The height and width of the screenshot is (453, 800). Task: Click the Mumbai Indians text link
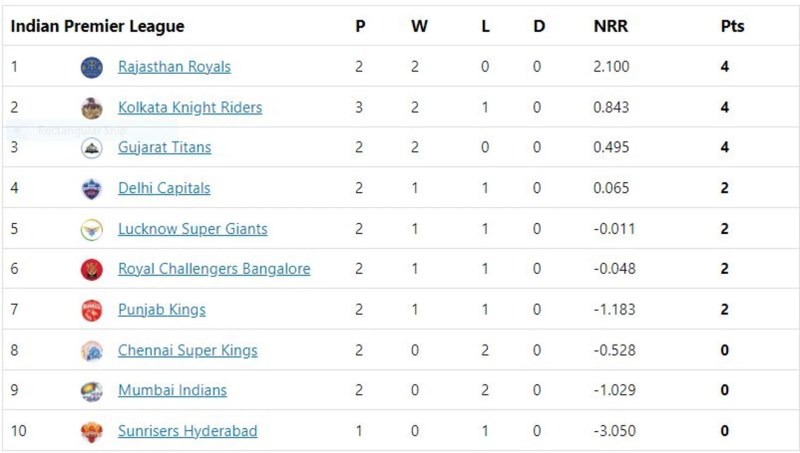pyautogui.click(x=172, y=391)
